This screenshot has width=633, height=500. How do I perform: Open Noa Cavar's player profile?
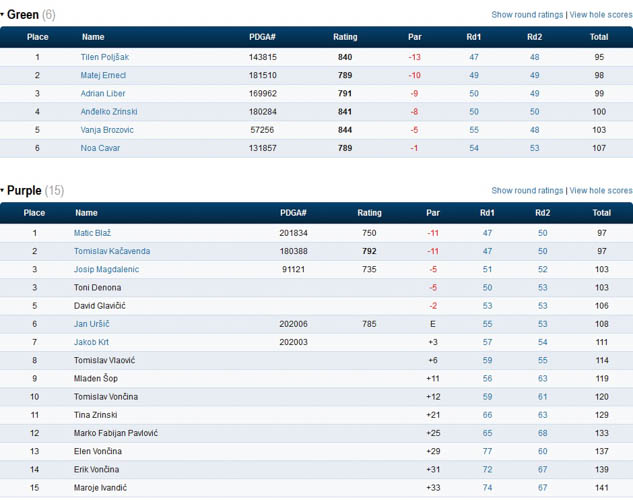pos(100,148)
